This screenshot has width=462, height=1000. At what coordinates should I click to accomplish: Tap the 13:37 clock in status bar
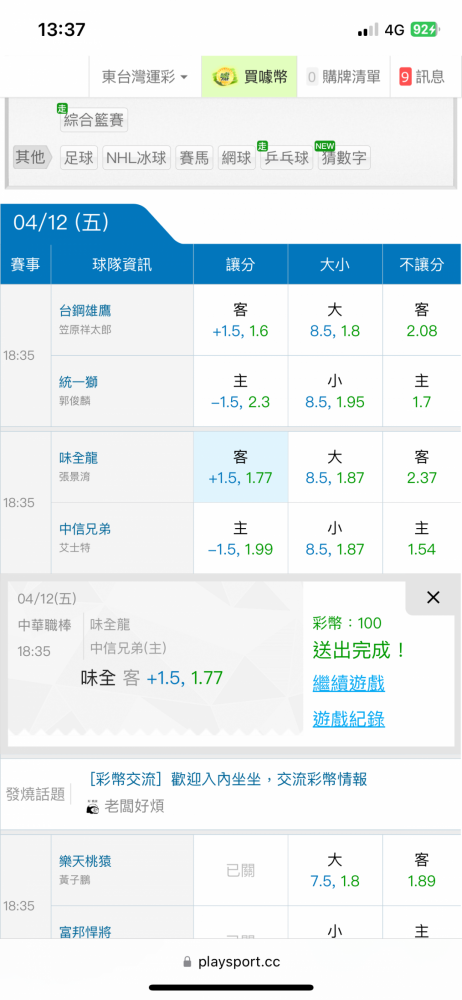click(x=61, y=29)
